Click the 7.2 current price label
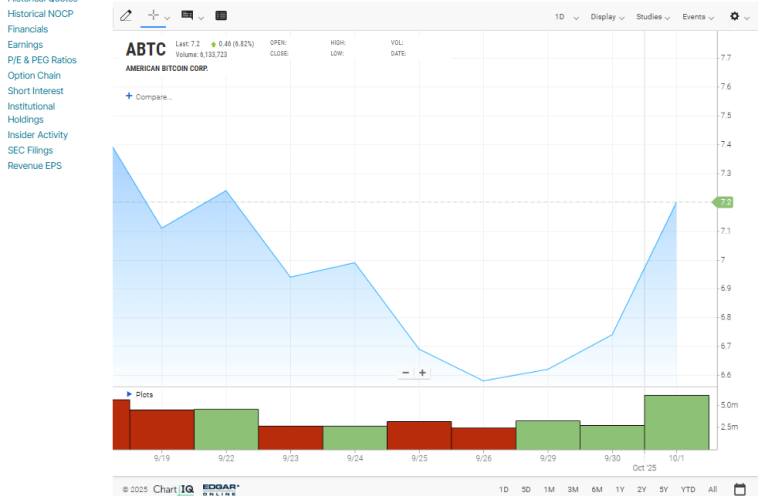758x496 pixels. pos(723,202)
